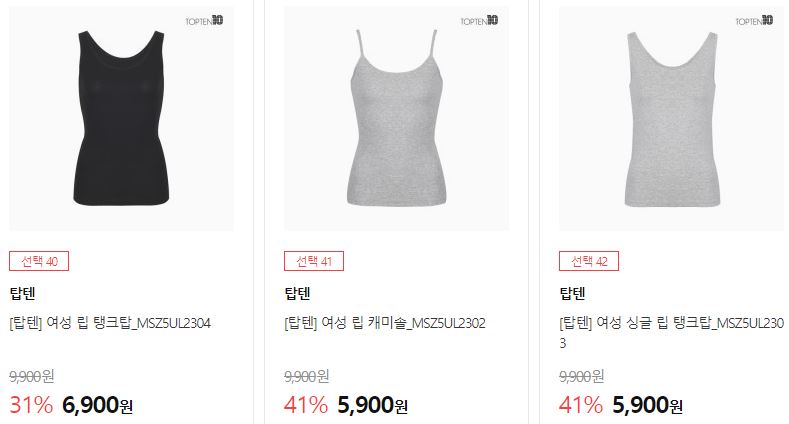Click the TOPTEN10 logo on the black tank top
The width and height of the screenshot is (789, 424).
point(204,21)
